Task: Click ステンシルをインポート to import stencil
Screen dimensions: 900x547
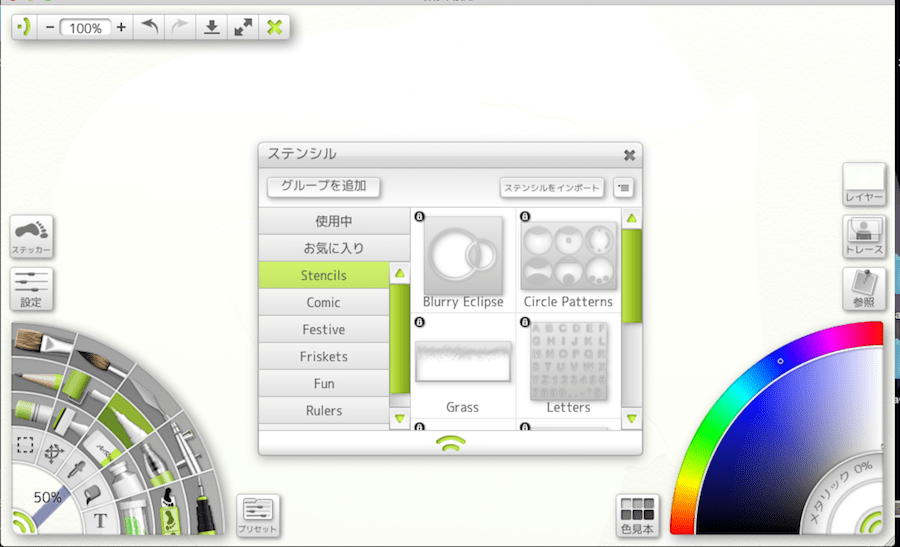Action: (552, 188)
